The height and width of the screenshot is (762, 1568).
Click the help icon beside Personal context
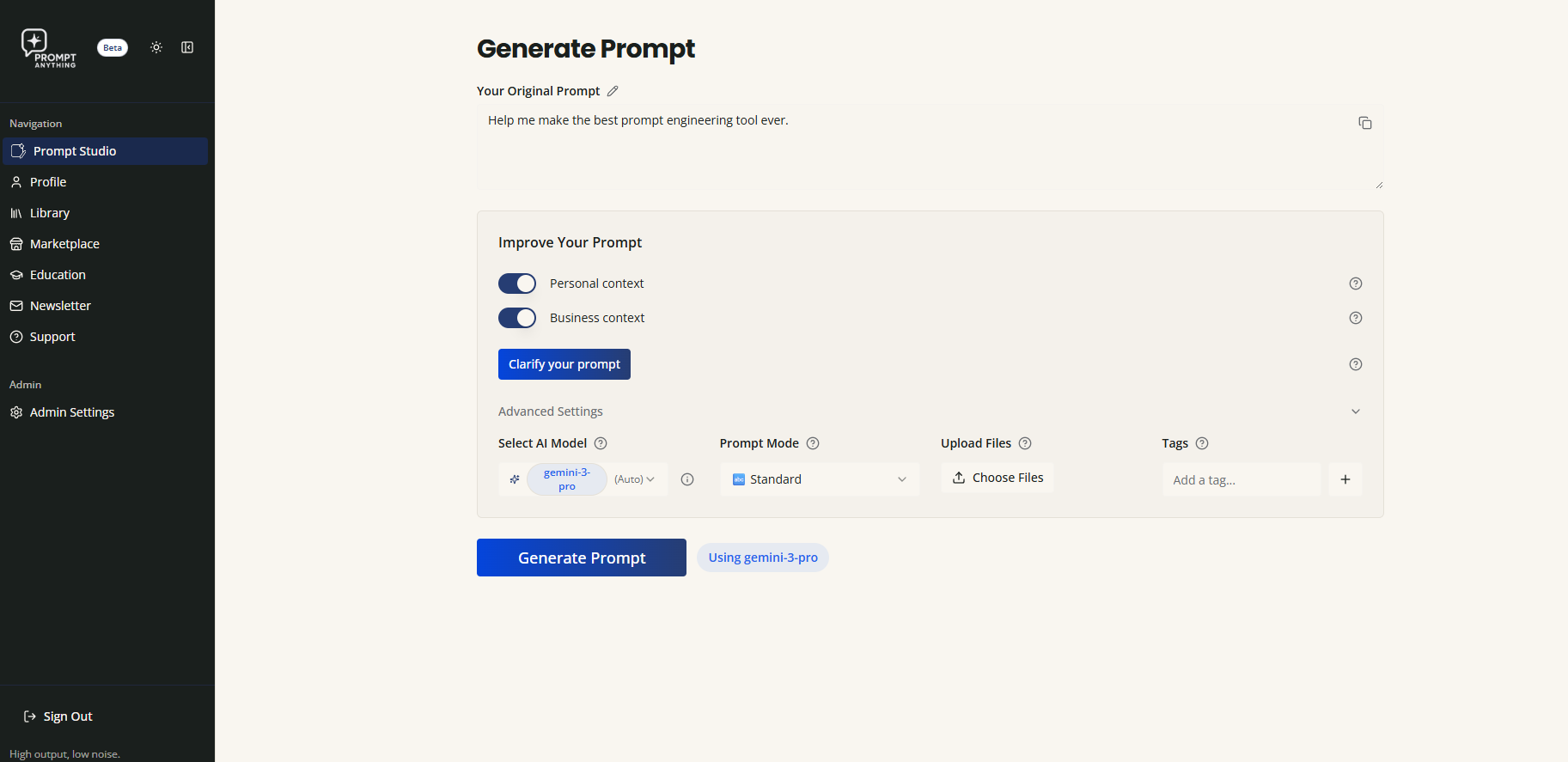(1355, 283)
